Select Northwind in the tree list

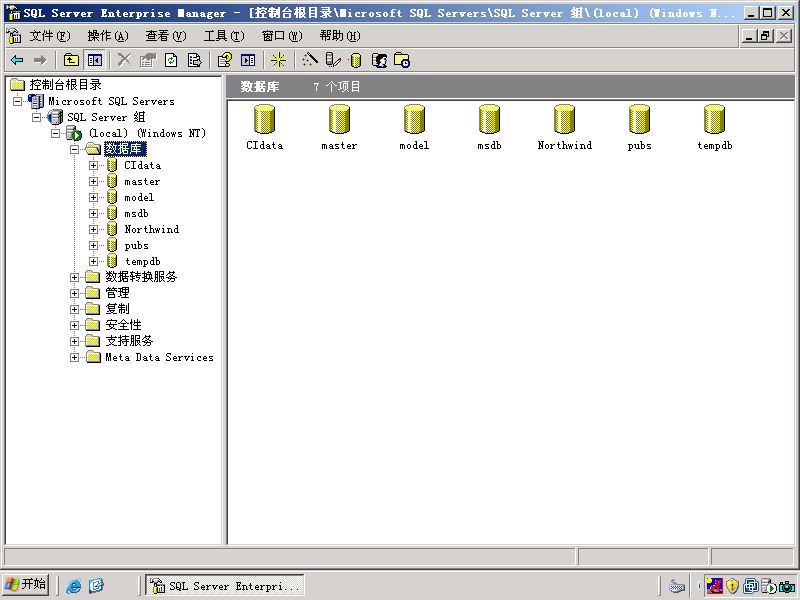(152, 230)
